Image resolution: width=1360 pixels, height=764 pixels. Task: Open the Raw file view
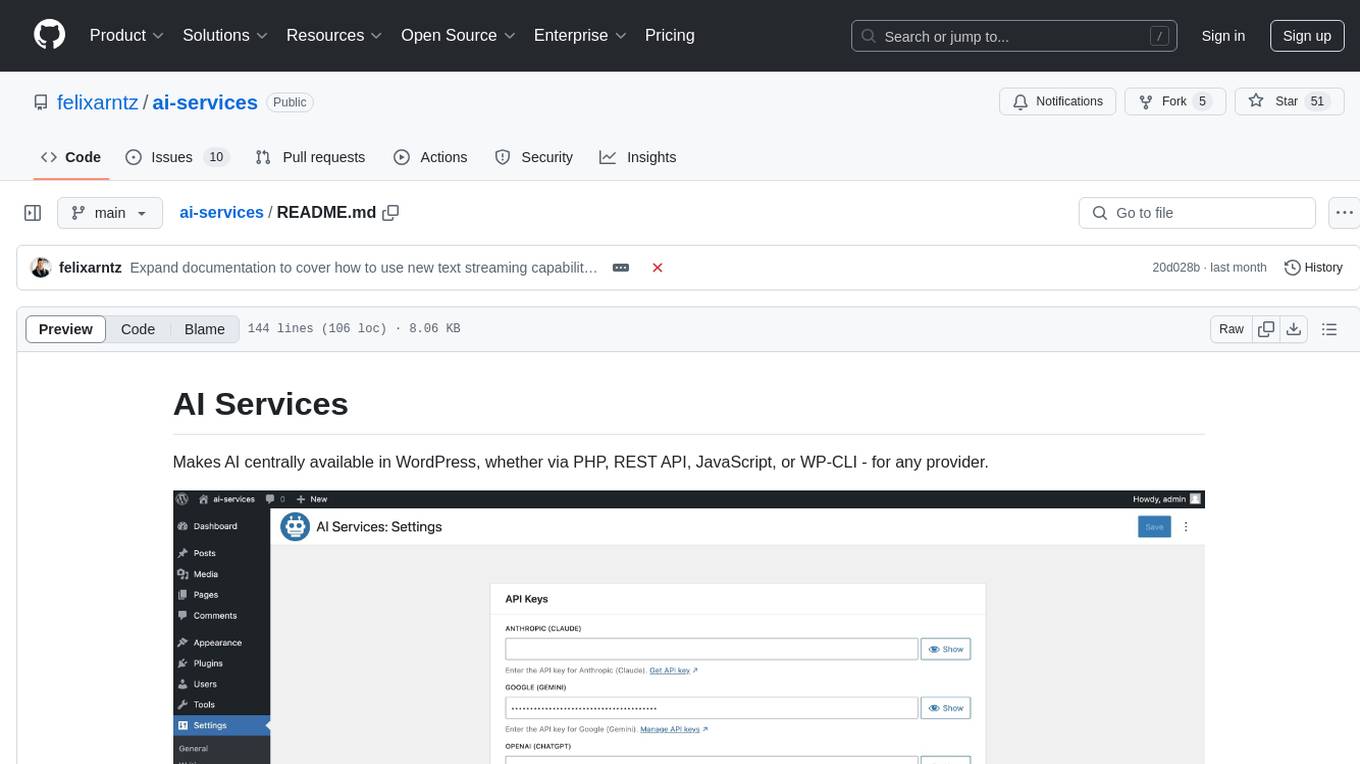coord(1231,329)
